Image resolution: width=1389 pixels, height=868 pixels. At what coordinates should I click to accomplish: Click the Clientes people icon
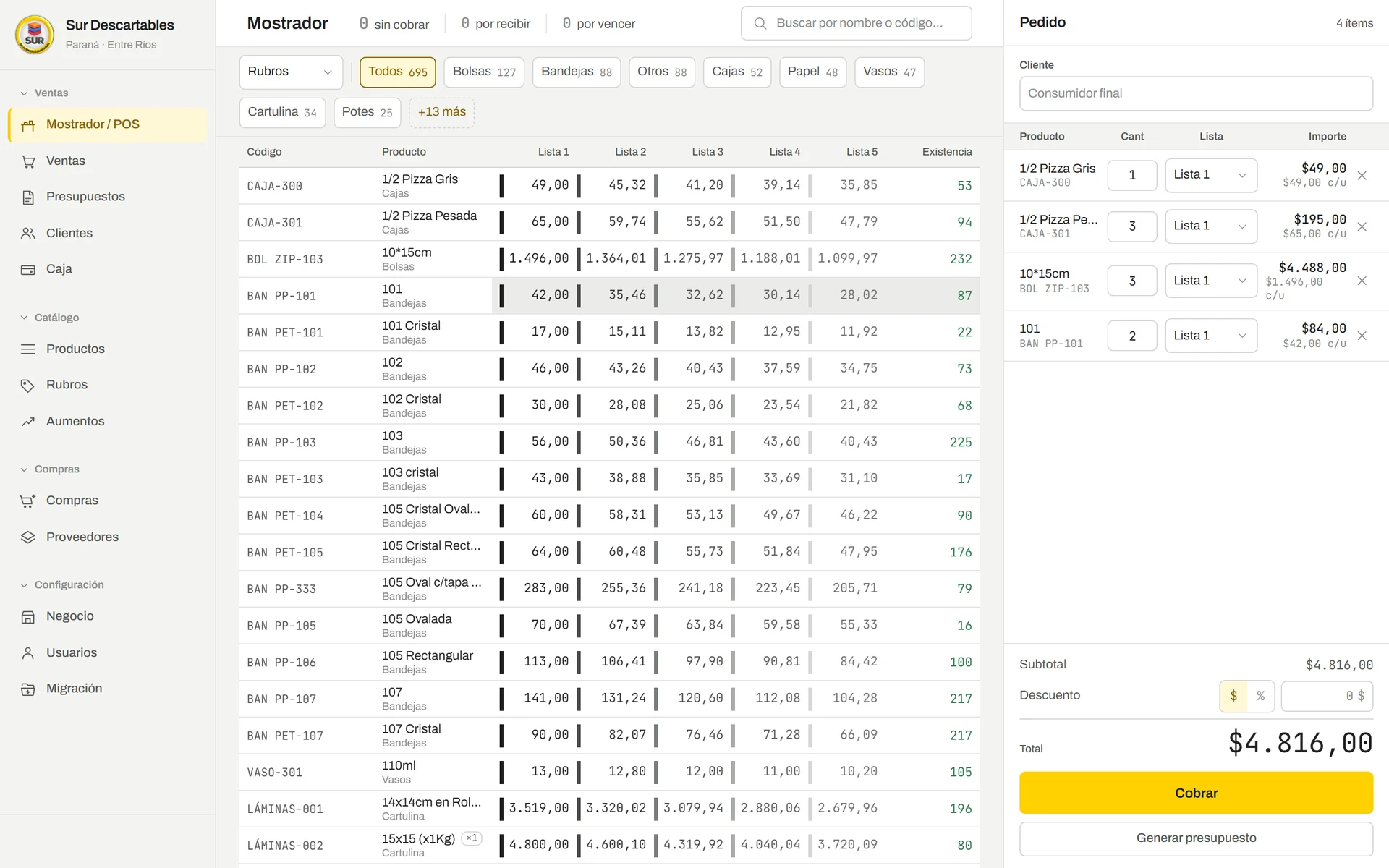tap(28, 234)
